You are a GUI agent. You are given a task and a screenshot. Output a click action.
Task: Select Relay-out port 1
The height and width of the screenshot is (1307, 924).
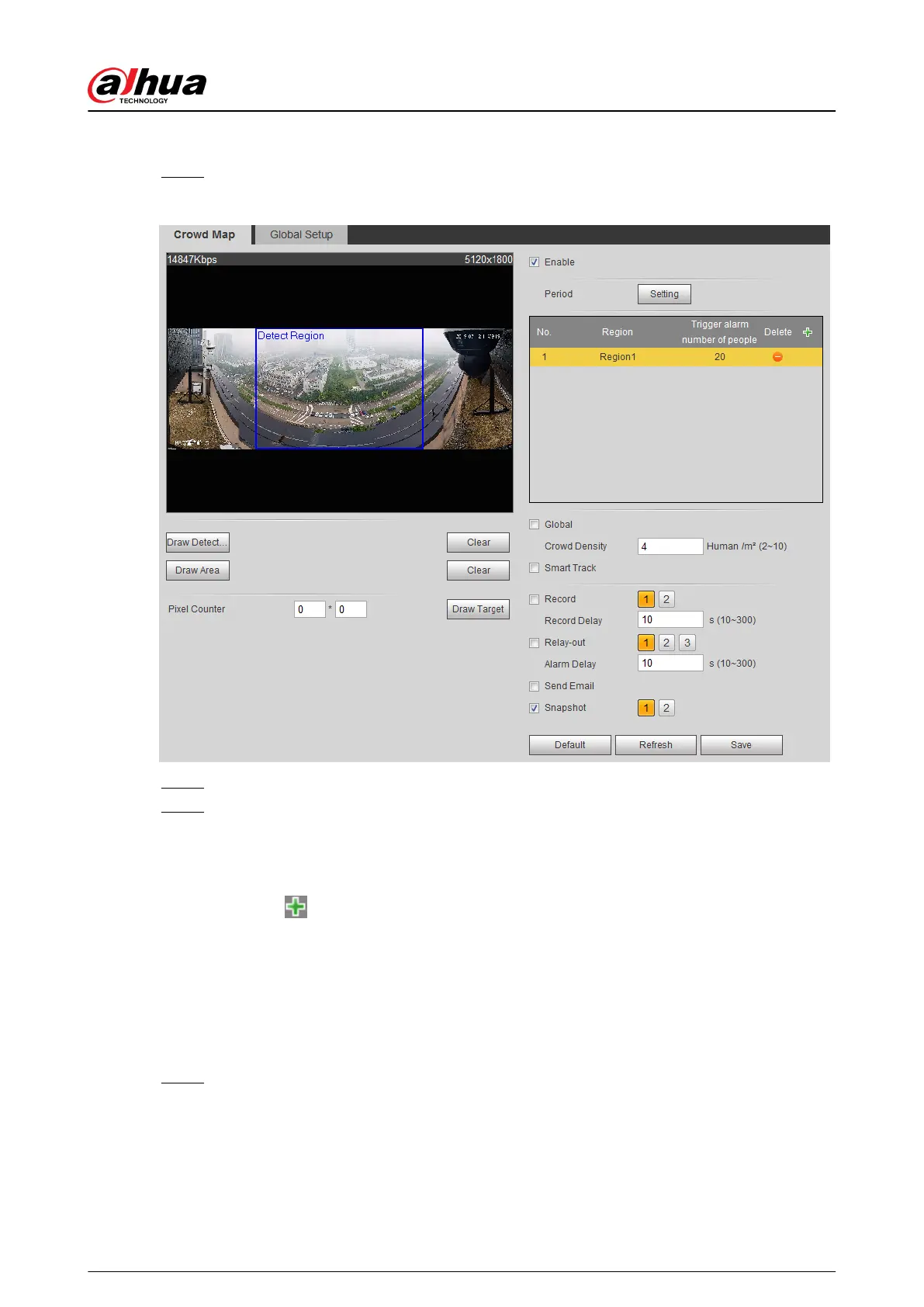(x=646, y=643)
